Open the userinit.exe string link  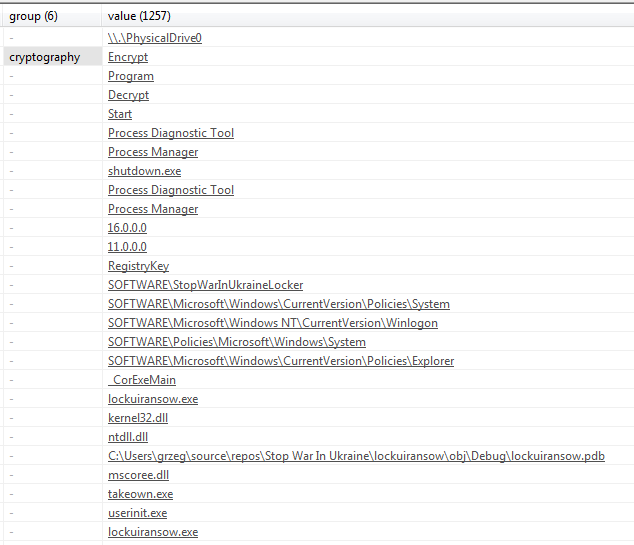[137, 513]
